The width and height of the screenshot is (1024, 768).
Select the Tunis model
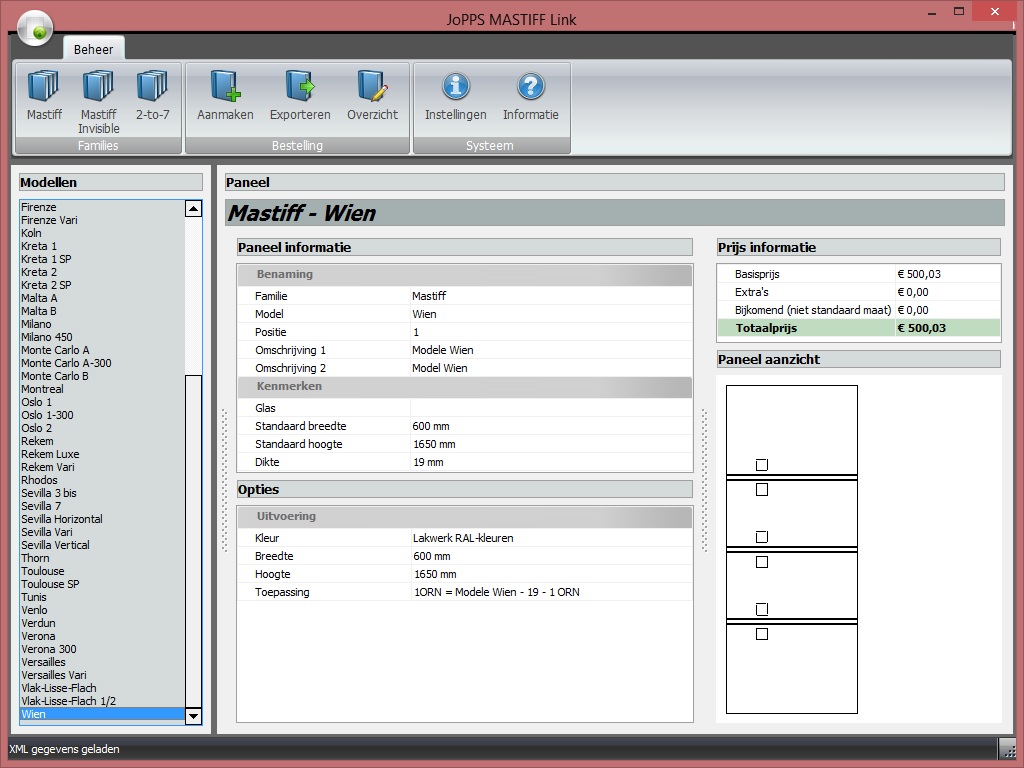pyautogui.click(x=102, y=597)
